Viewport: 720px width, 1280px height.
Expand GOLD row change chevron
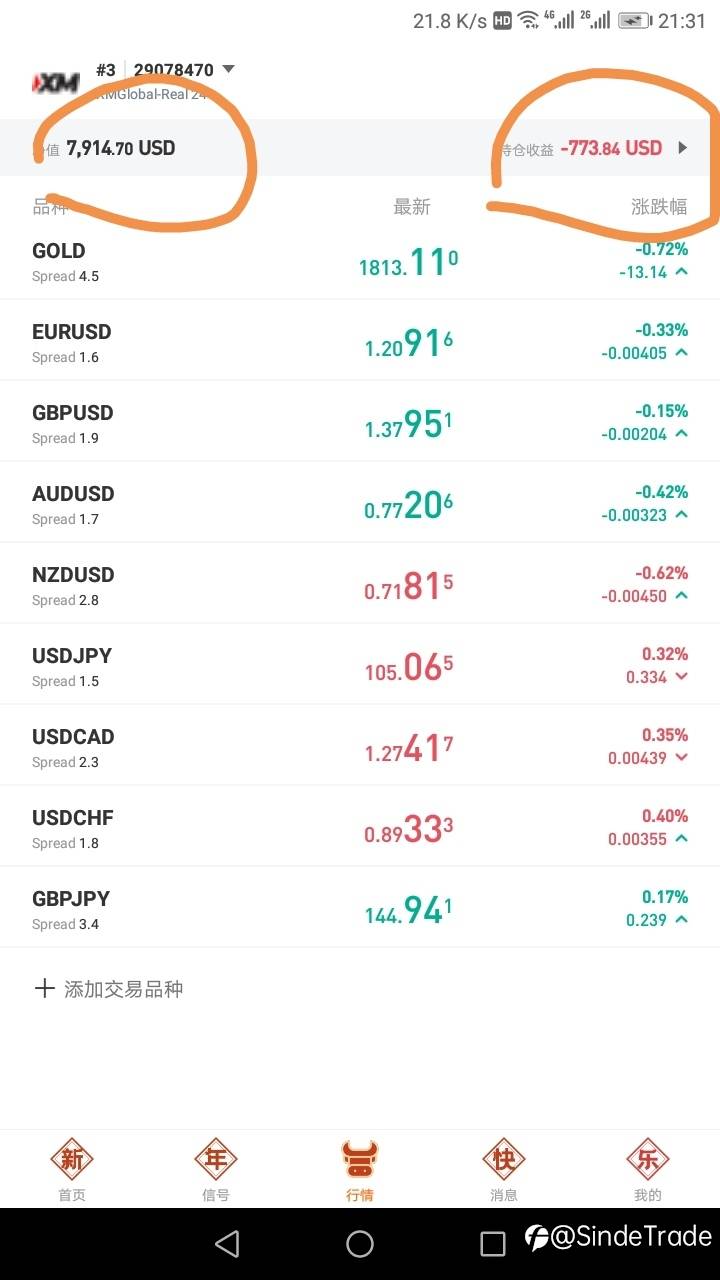[682, 272]
